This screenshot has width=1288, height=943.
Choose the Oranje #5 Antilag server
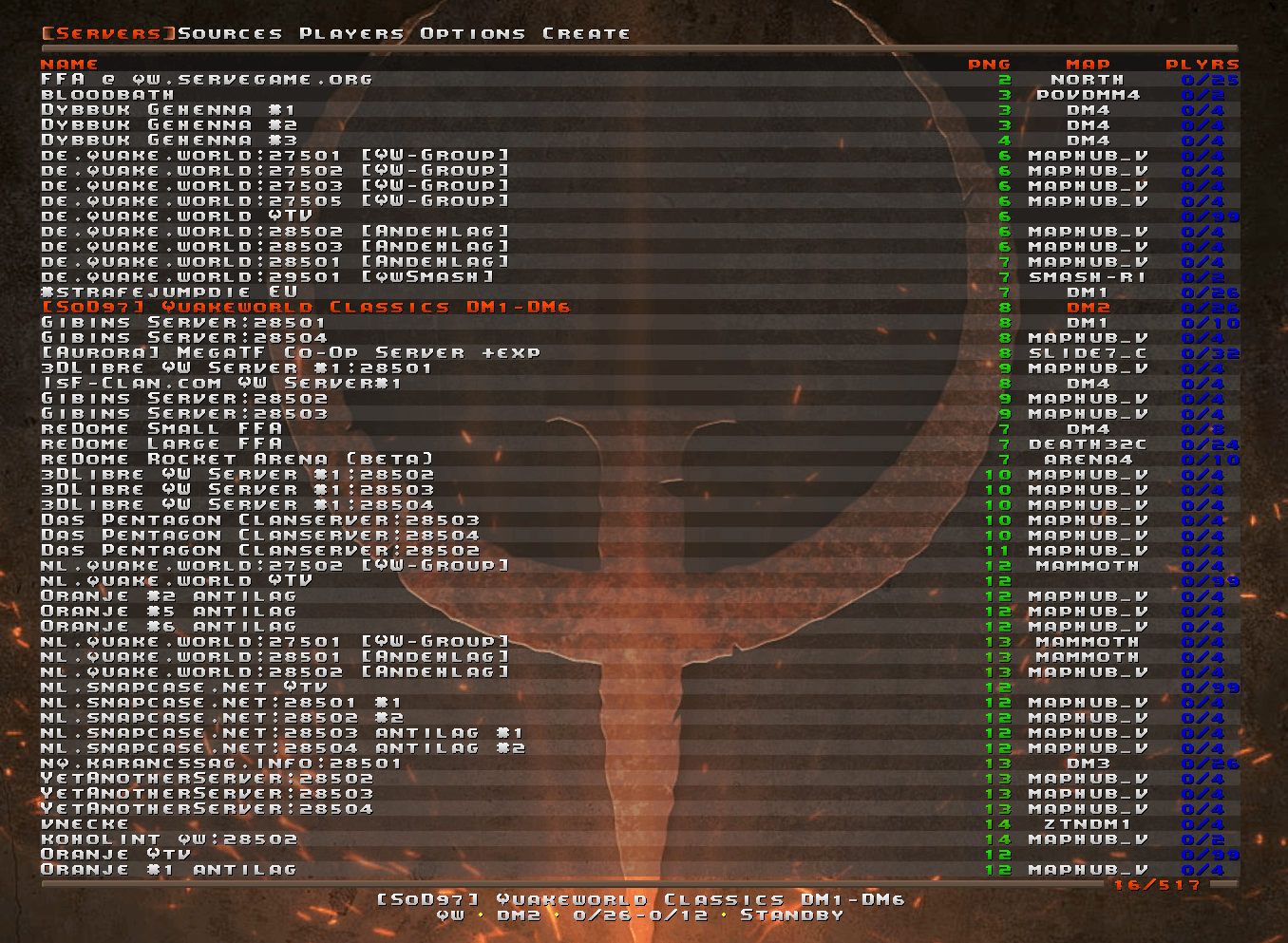tap(168, 612)
